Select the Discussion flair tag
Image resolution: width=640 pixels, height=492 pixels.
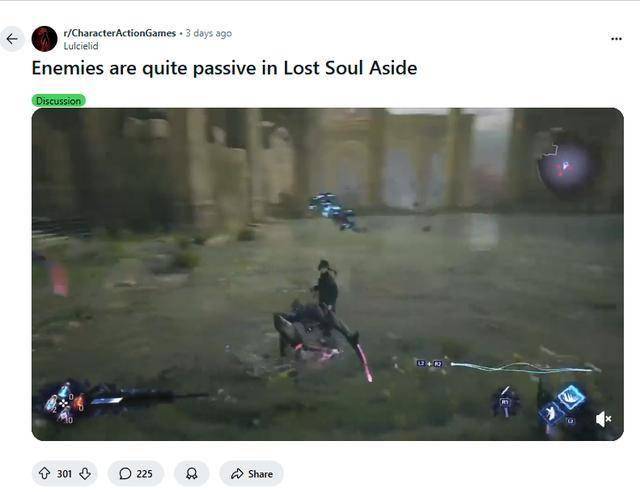[58, 100]
